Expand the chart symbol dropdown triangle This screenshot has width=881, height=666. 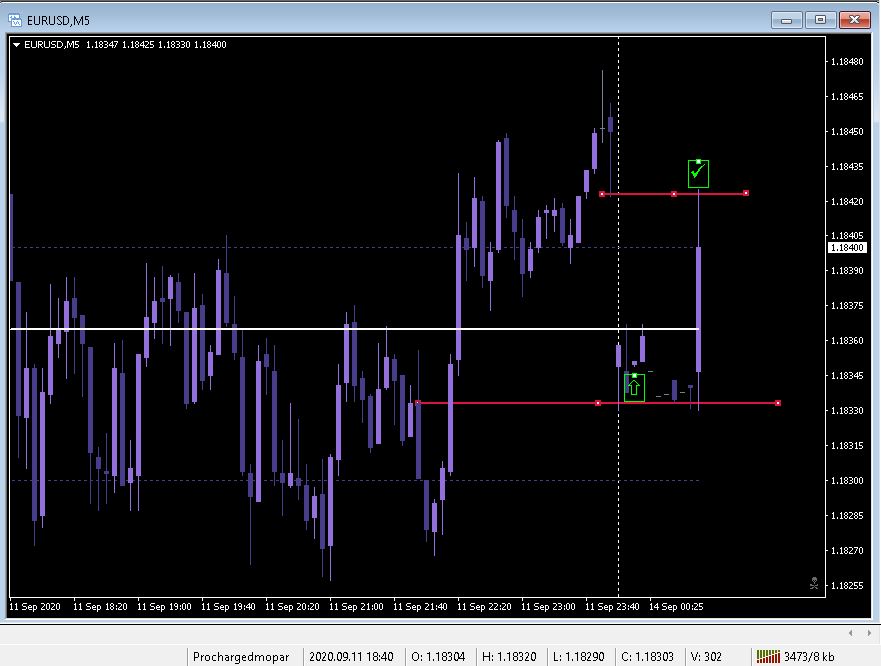(x=16, y=45)
